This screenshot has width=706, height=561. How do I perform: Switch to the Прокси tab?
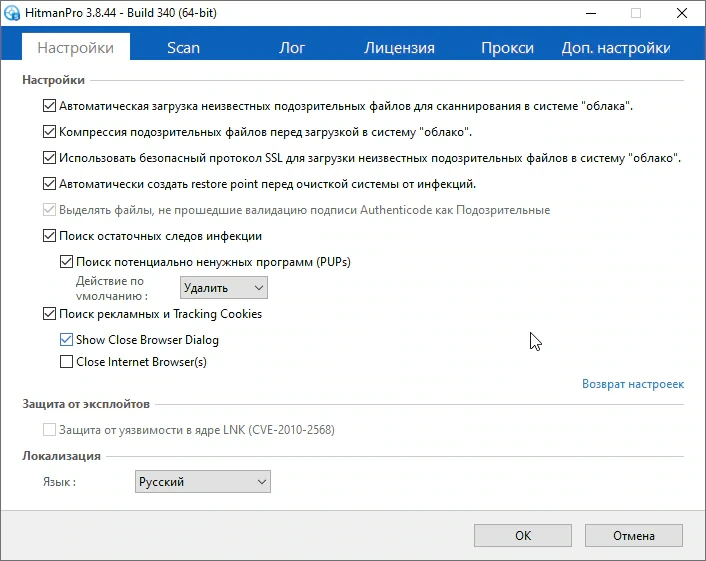click(507, 48)
